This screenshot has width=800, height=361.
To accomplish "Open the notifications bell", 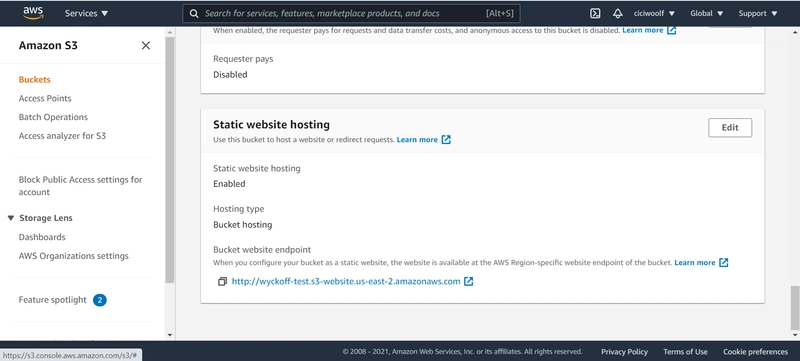I will [x=617, y=14].
